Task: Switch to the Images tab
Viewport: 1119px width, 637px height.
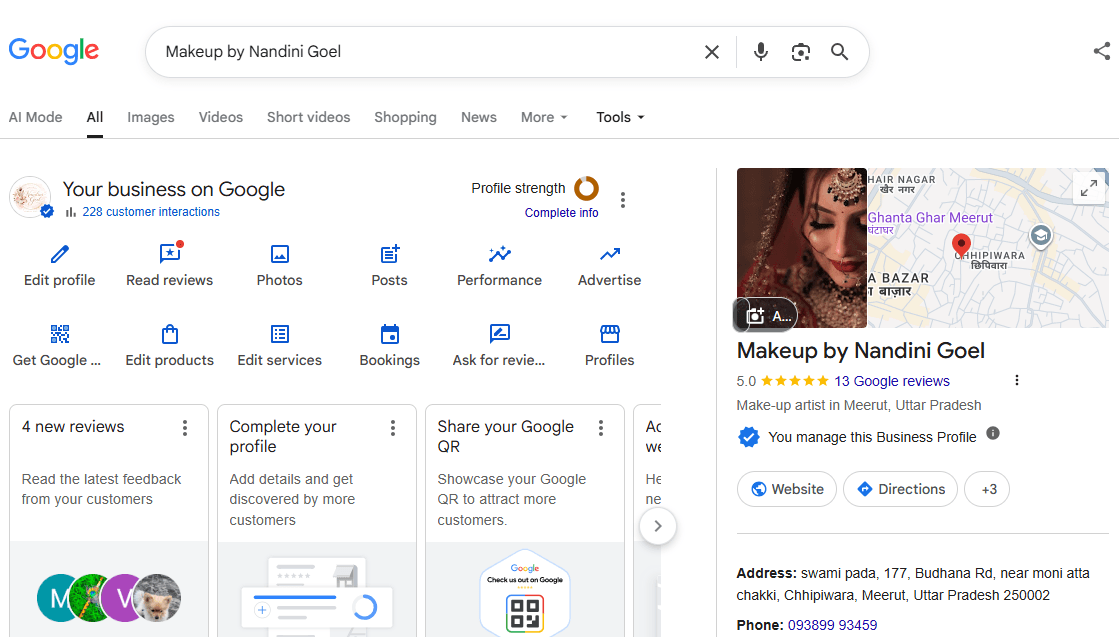Action: [151, 117]
